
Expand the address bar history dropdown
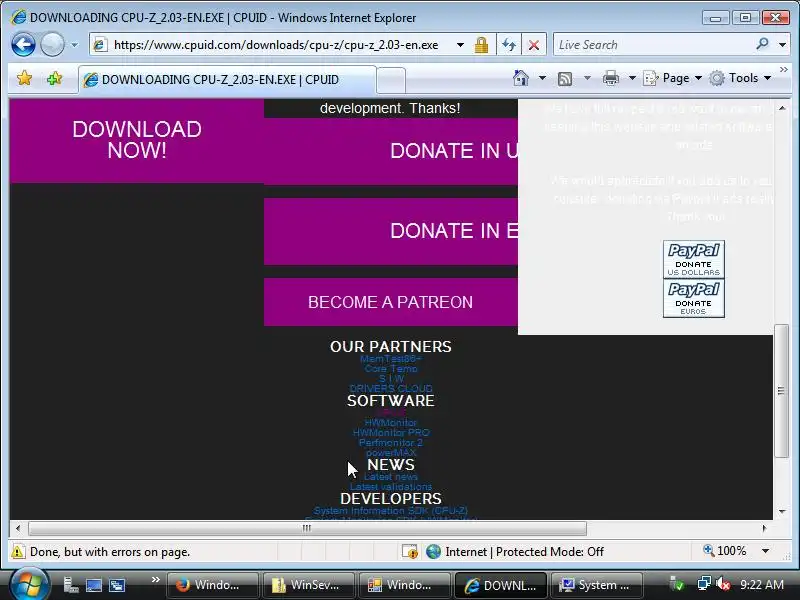pos(460,45)
